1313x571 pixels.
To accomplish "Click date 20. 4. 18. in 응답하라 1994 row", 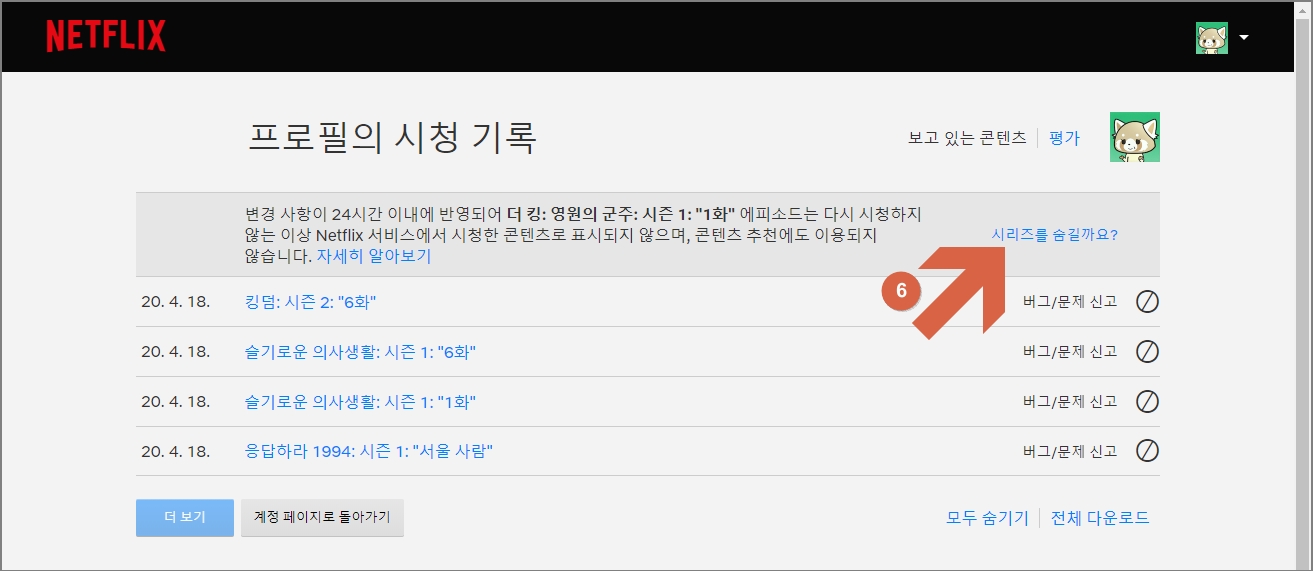I will pyautogui.click(x=175, y=451).
